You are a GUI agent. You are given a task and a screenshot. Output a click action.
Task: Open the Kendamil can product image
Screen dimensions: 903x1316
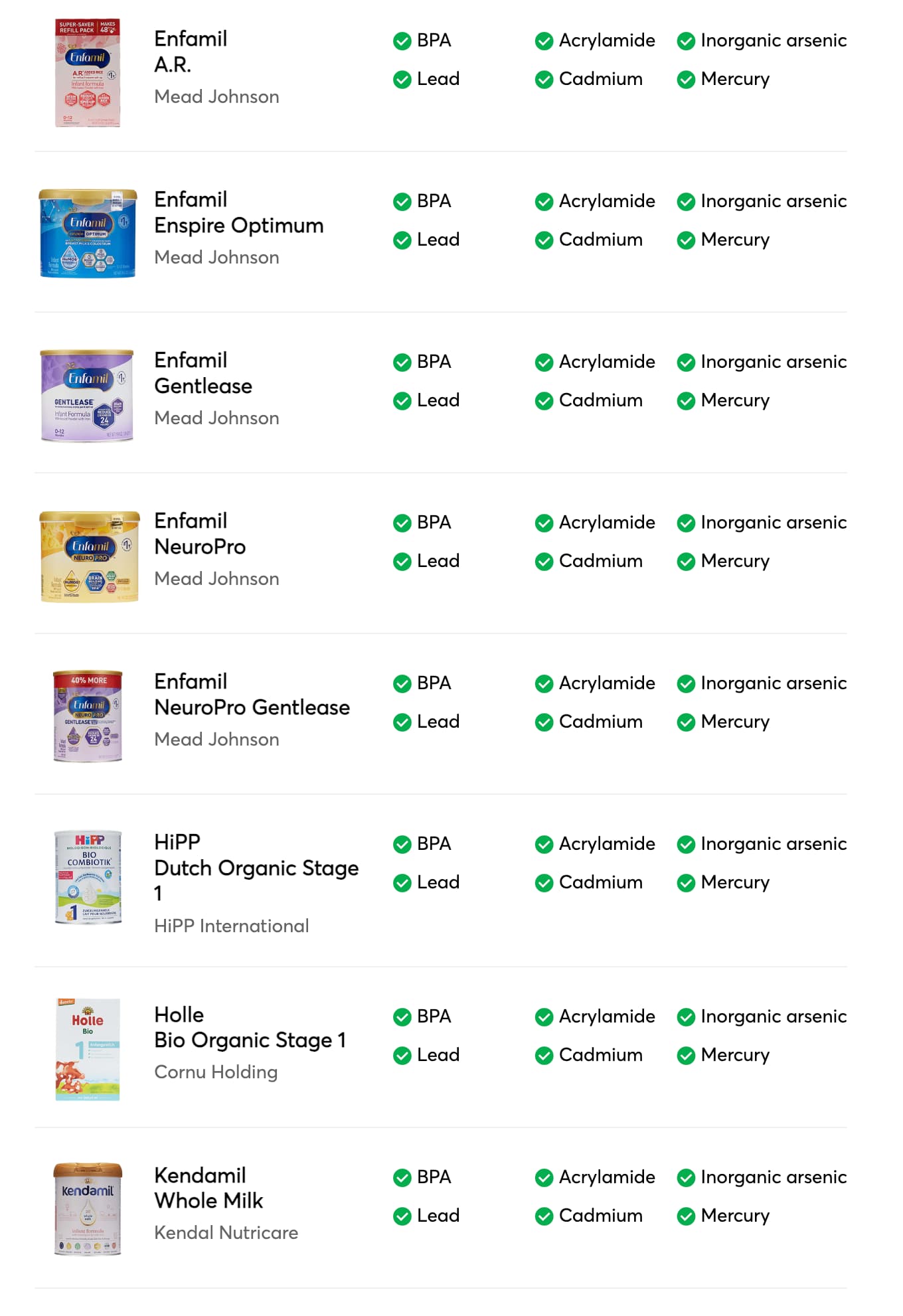[x=88, y=1208]
